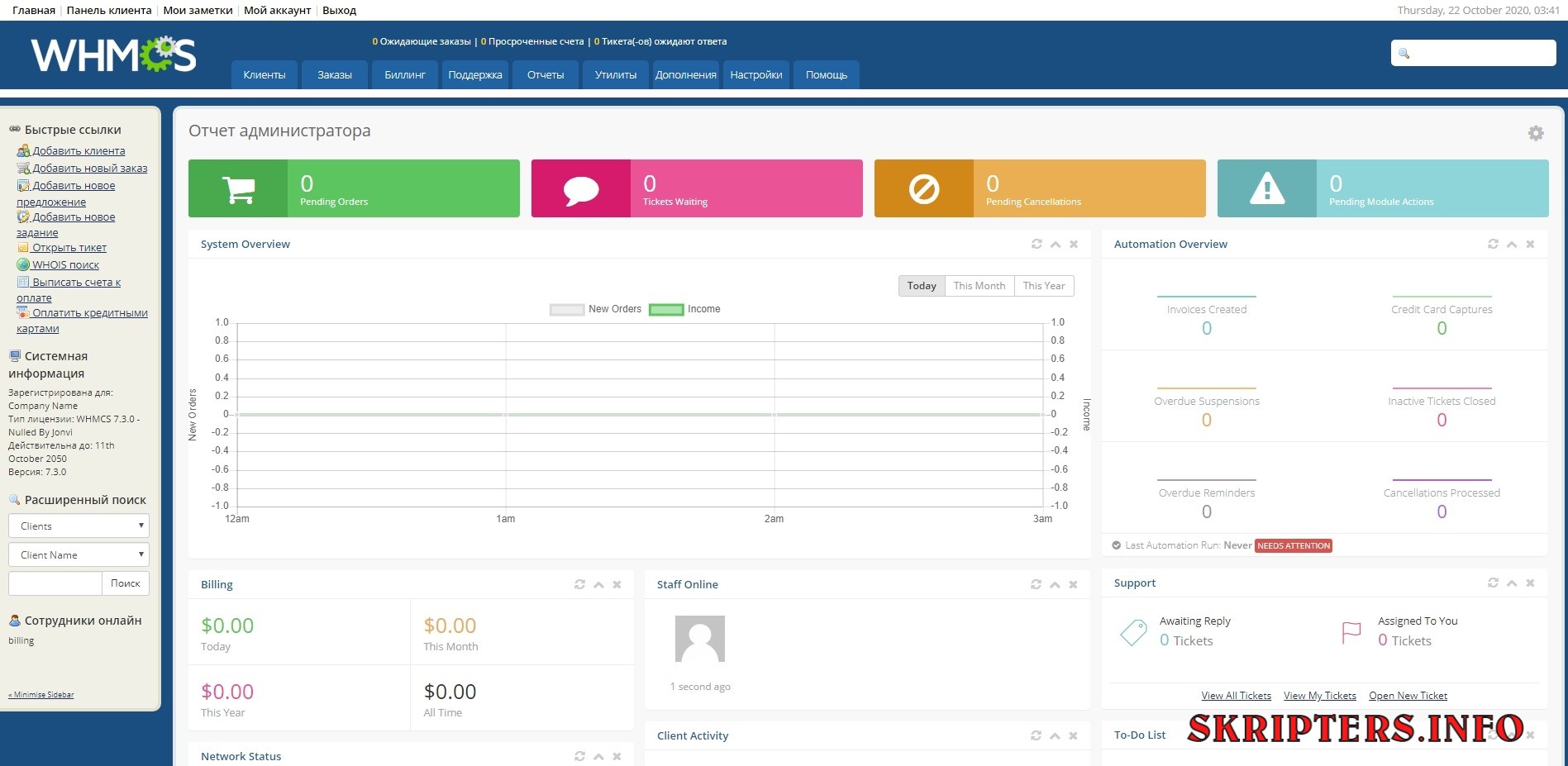Collapse the Support widget

tap(1512, 583)
